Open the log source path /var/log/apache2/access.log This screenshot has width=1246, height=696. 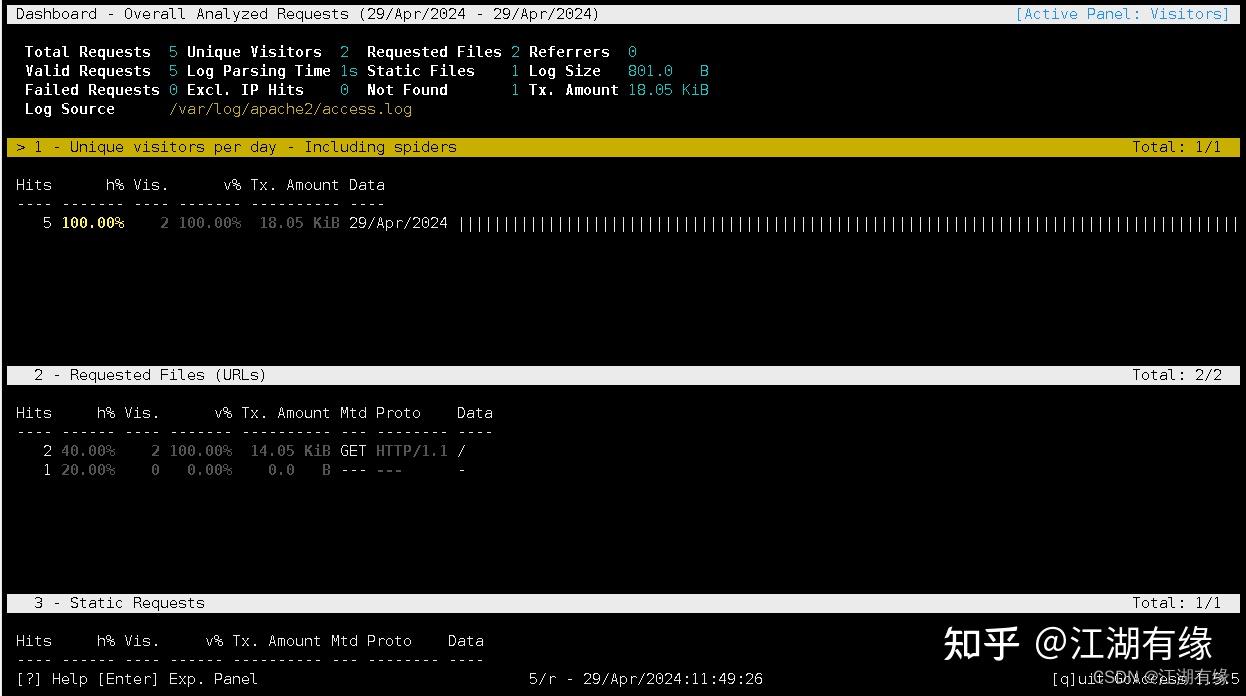(291, 108)
